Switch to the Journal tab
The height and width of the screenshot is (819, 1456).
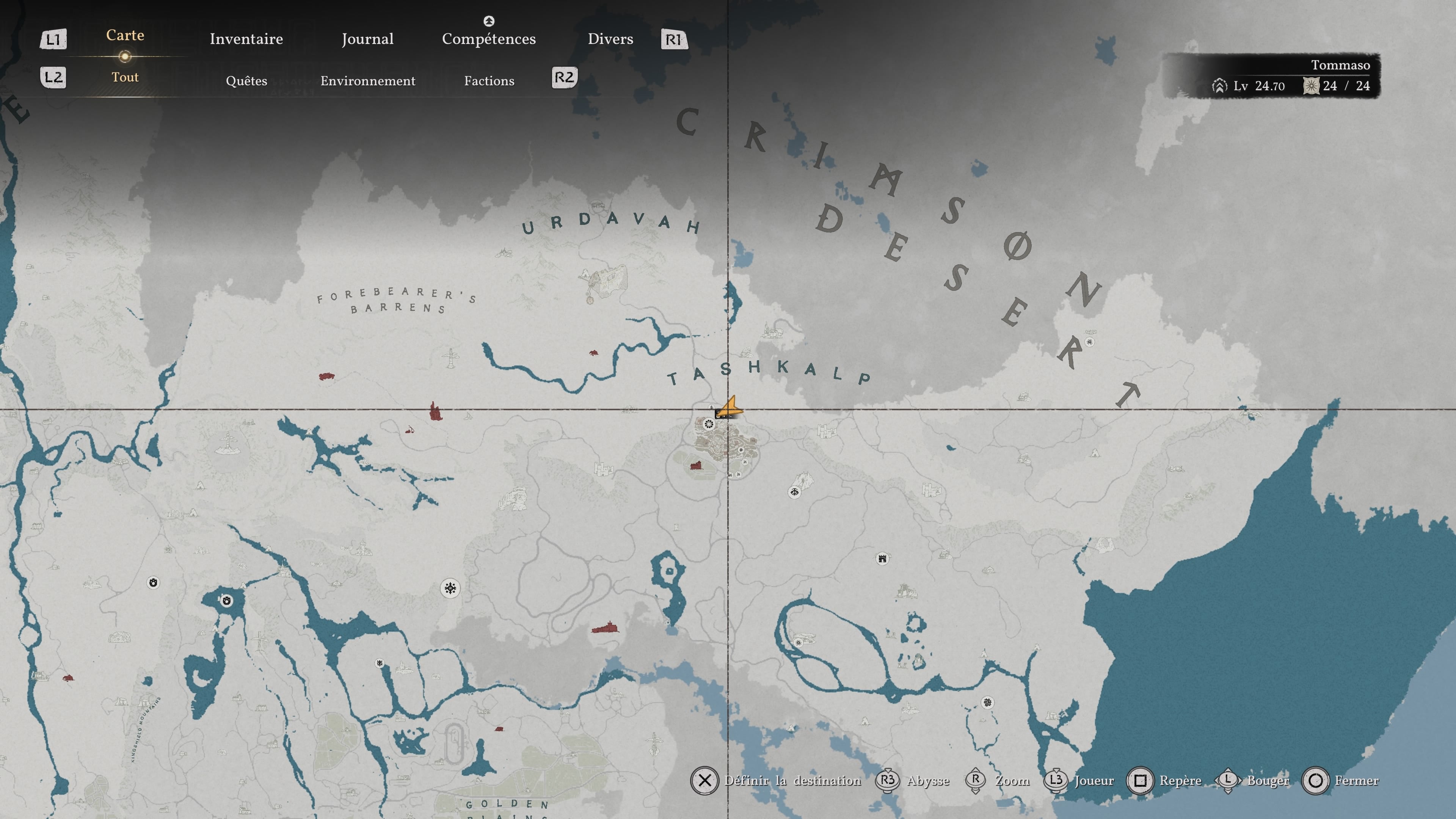pyautogui.click(x=367, y=39)
